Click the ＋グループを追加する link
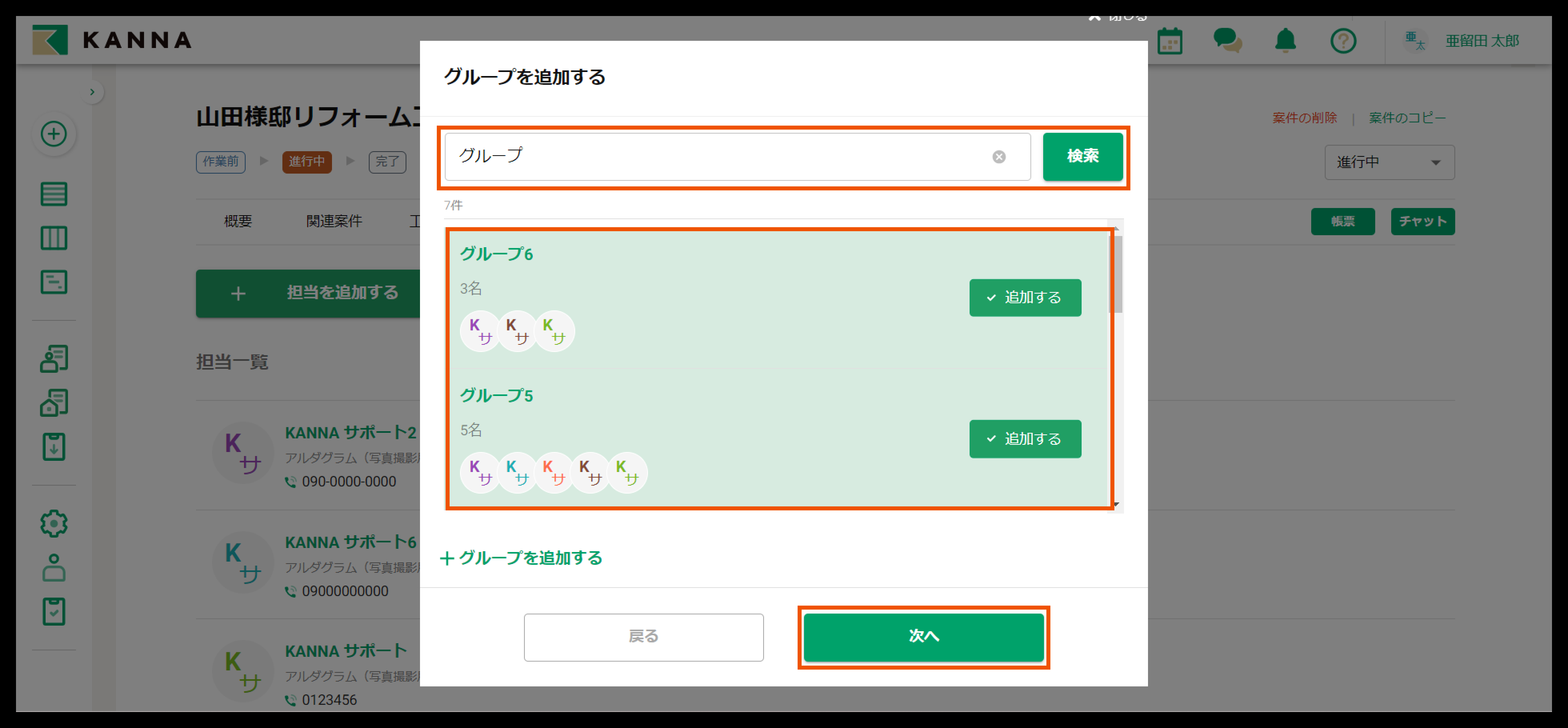This screenshot has height=728, width=1568. coord(522,558)
